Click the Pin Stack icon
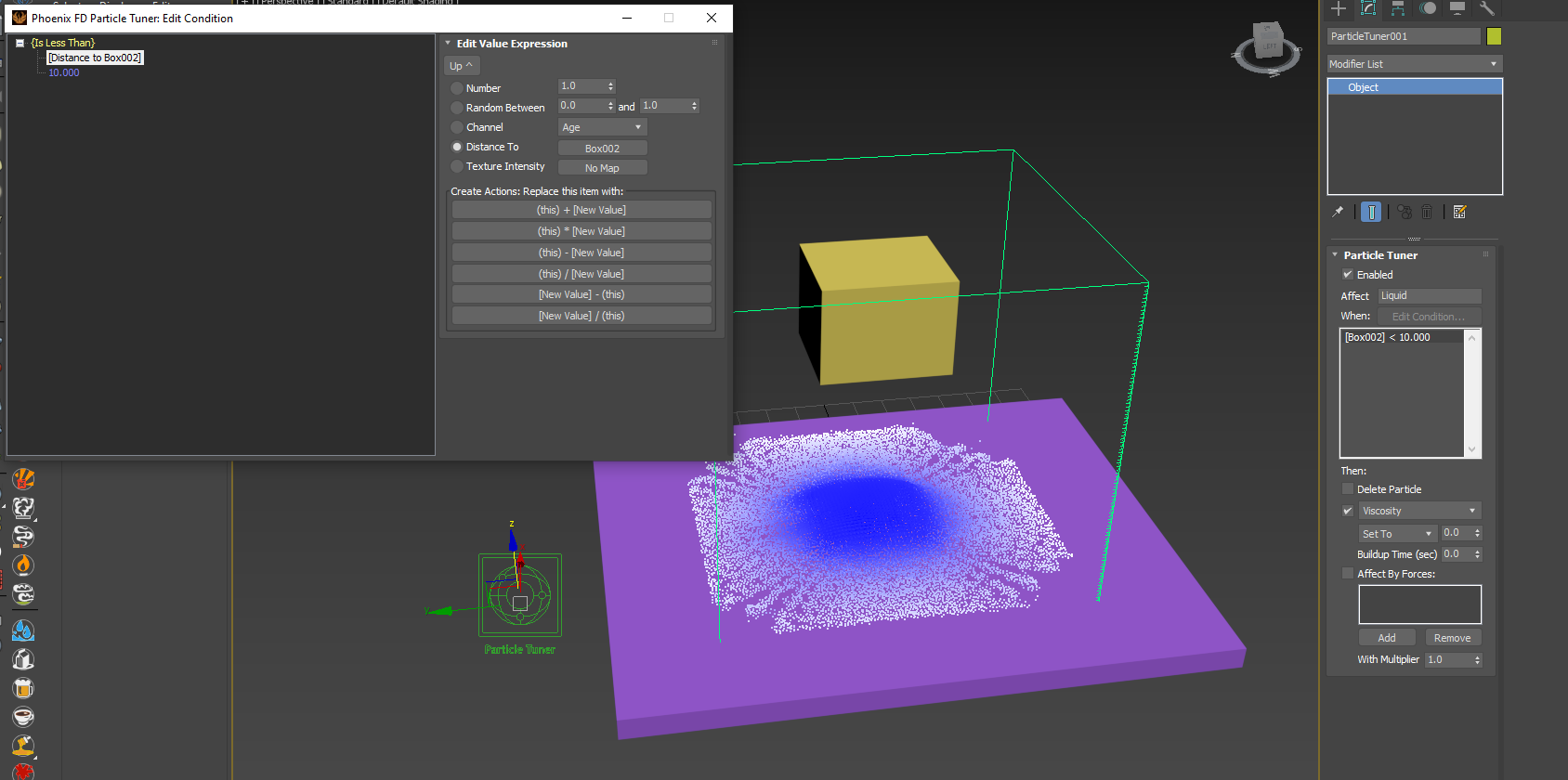Viewport: 1568px width, 780px height. click(1338, 212)
